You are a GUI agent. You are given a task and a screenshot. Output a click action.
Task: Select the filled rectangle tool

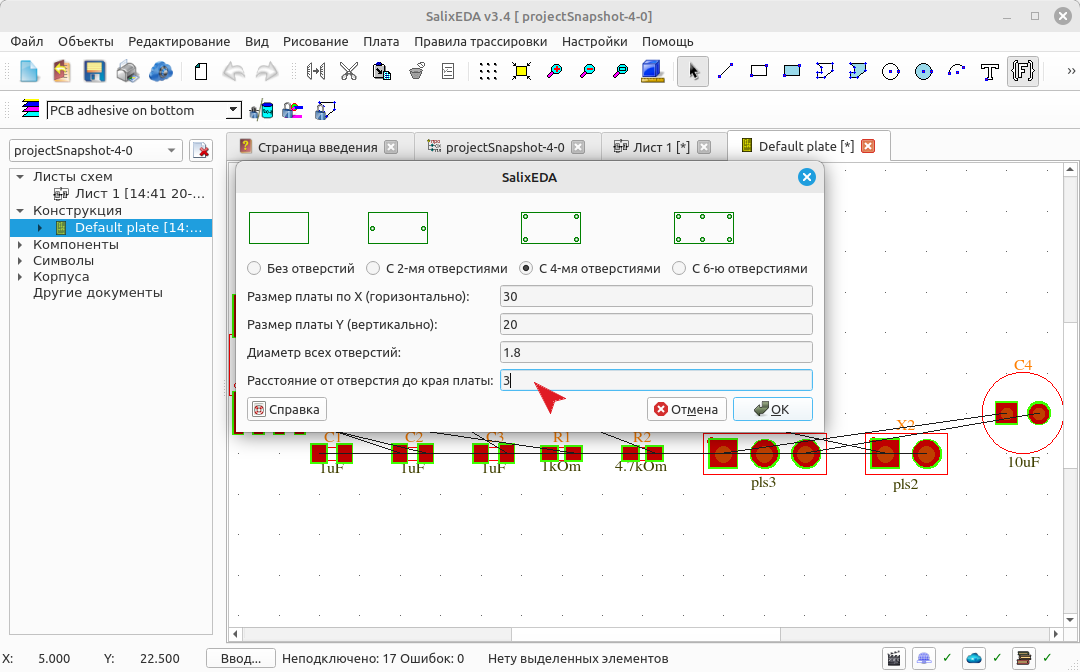point(791,71)
